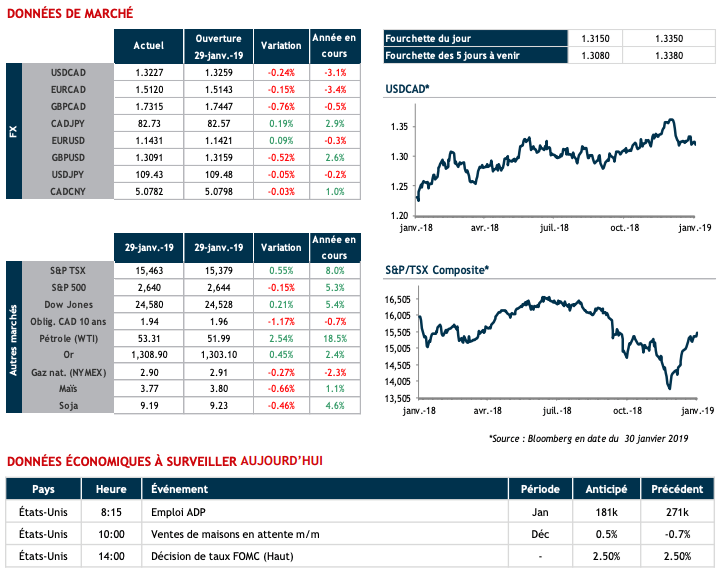
Task: Click the FX table 'Variation' header
Action: (281, 45)
